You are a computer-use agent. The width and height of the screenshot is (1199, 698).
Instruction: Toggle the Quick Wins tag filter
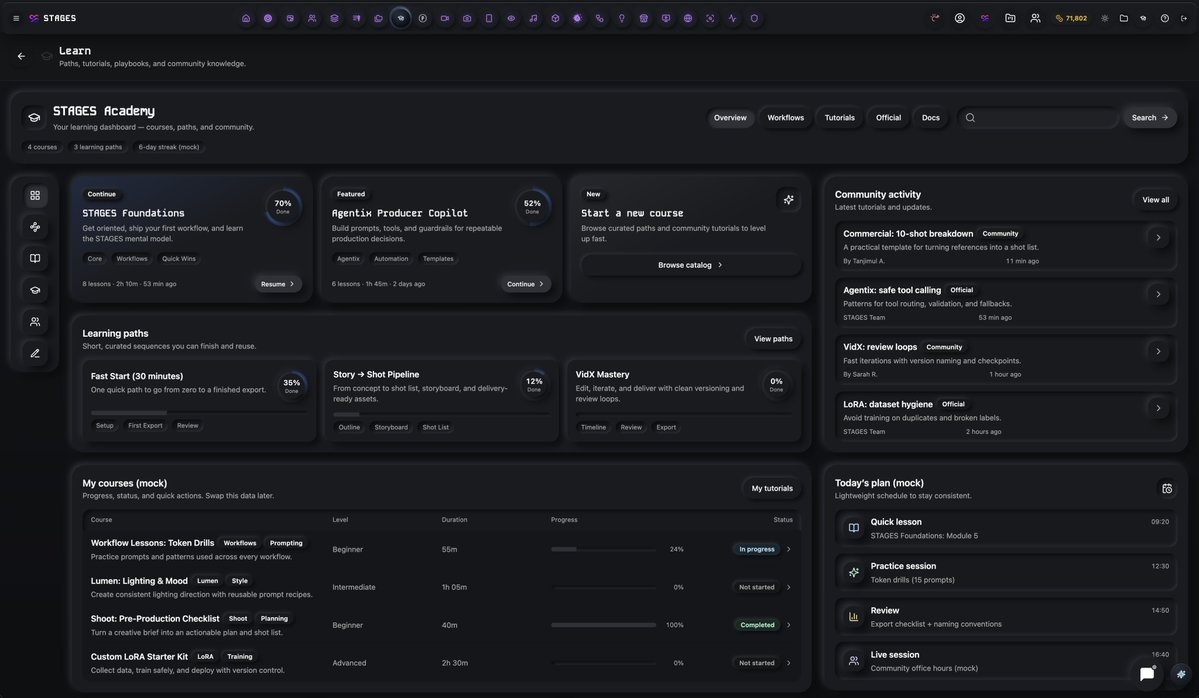coord(178,256)
